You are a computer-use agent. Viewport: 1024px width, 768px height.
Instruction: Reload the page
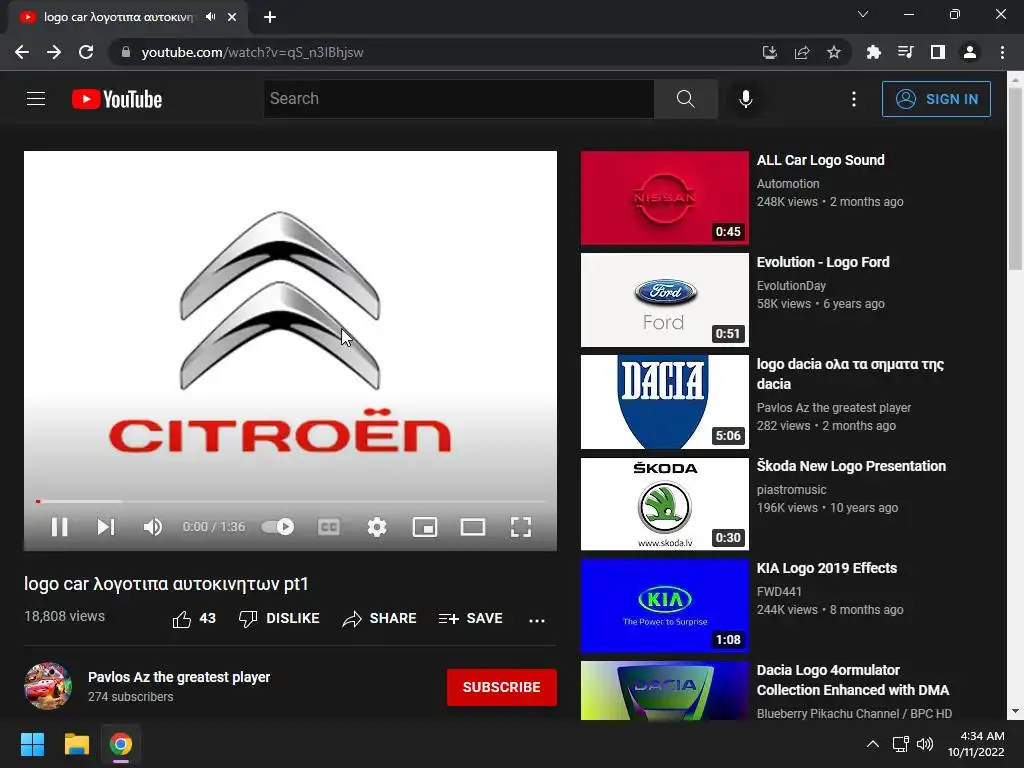coord(86,52)
